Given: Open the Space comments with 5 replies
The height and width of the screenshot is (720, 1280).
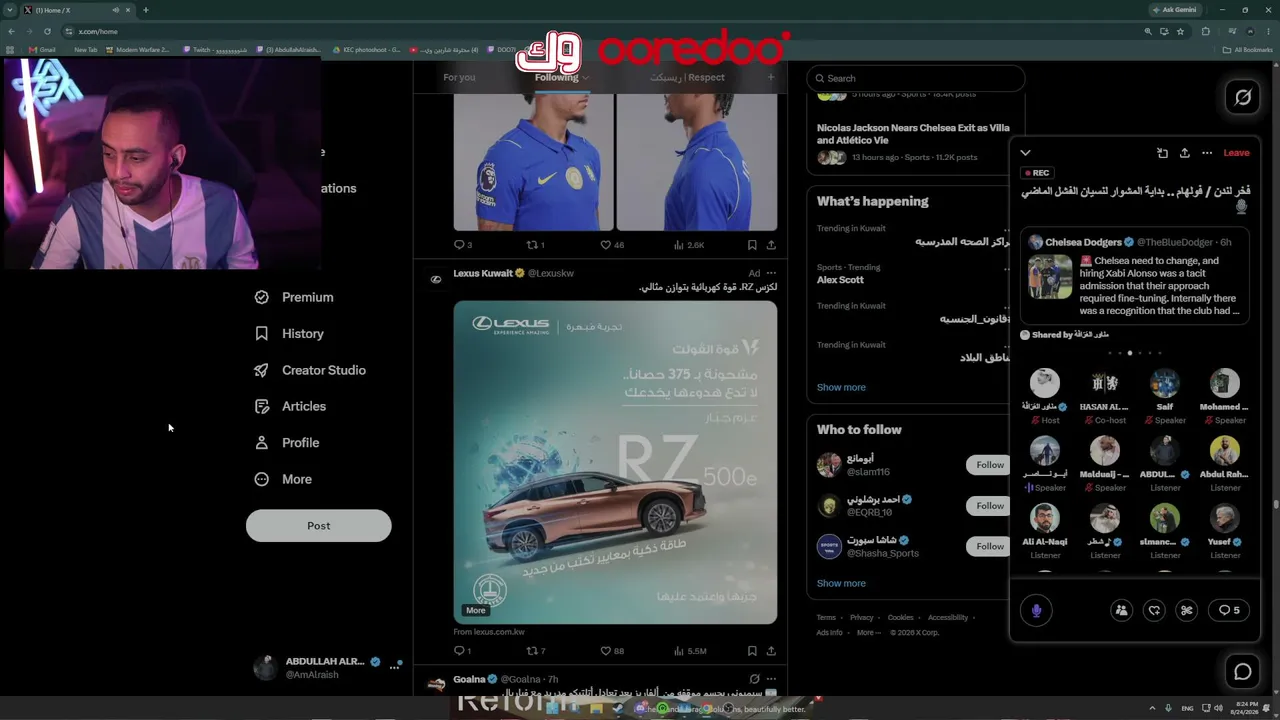Looking at the screenshot, I should pos(1229,610).
